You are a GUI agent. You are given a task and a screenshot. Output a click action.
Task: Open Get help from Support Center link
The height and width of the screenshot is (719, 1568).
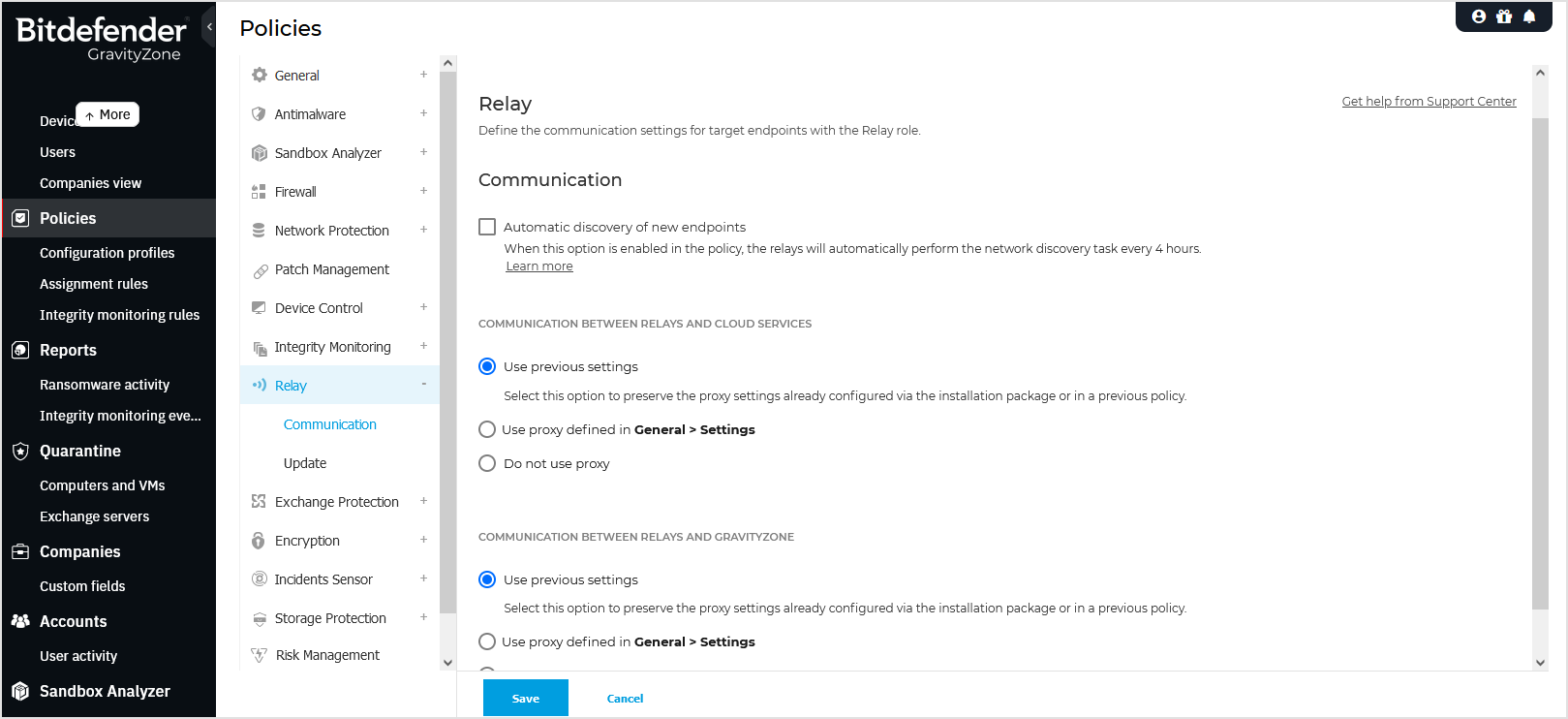[x=1429, y=102]
